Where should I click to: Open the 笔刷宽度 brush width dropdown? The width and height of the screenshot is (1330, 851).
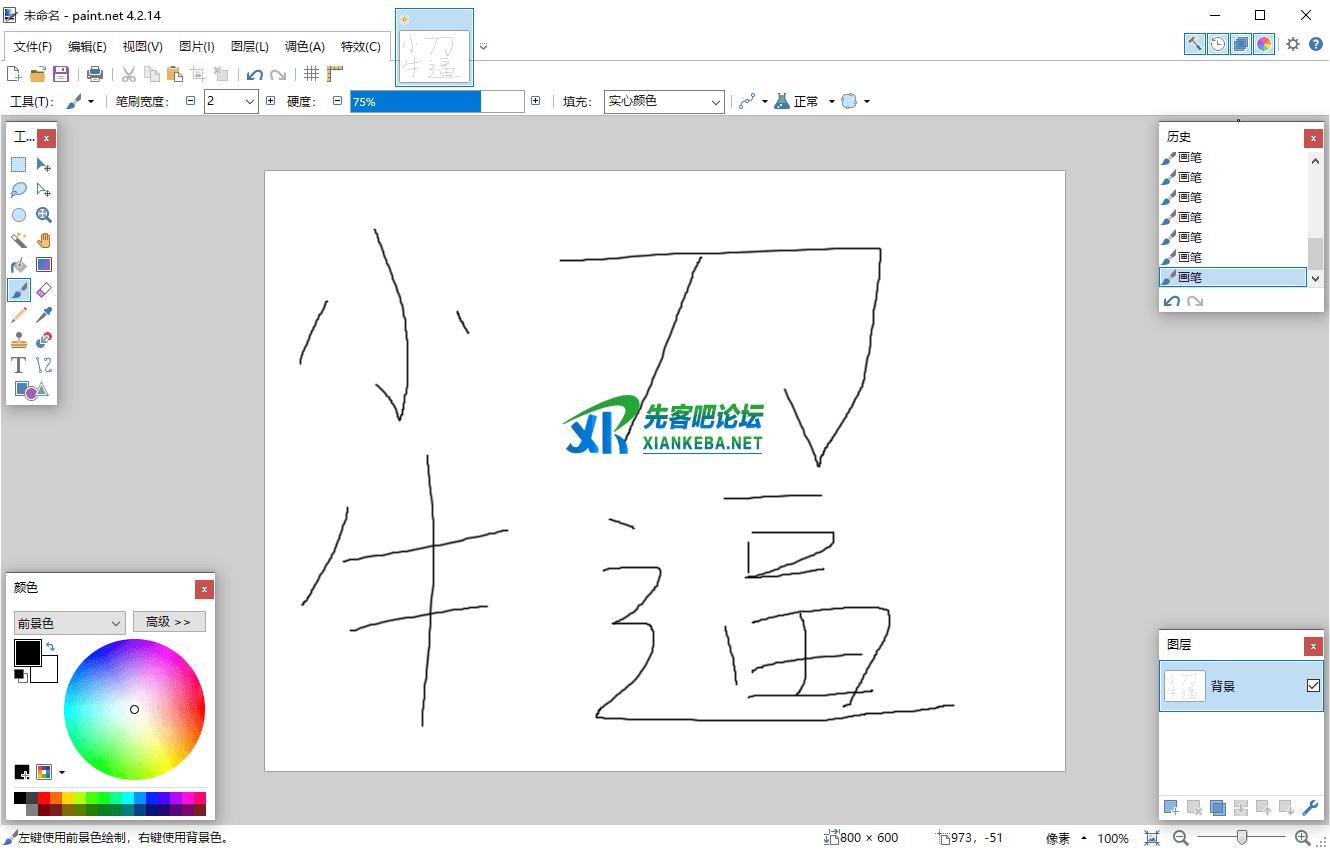(x=249, y=101)
